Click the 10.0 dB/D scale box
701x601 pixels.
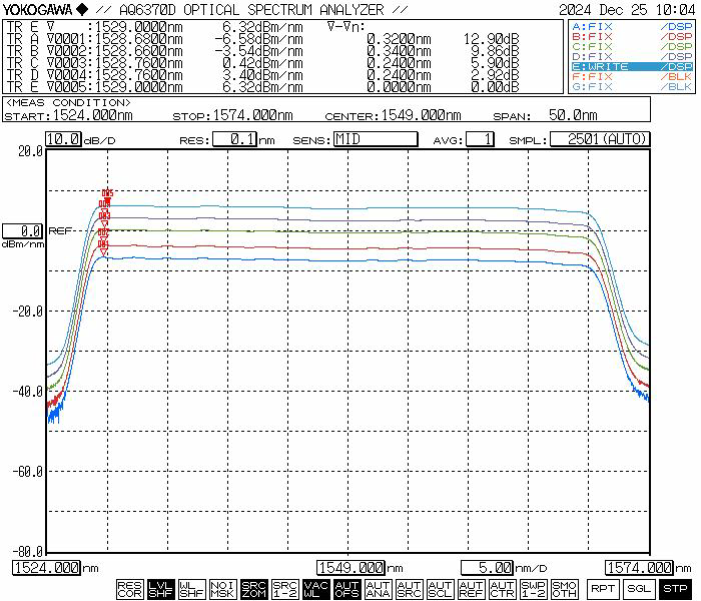[x=63, y=140]
